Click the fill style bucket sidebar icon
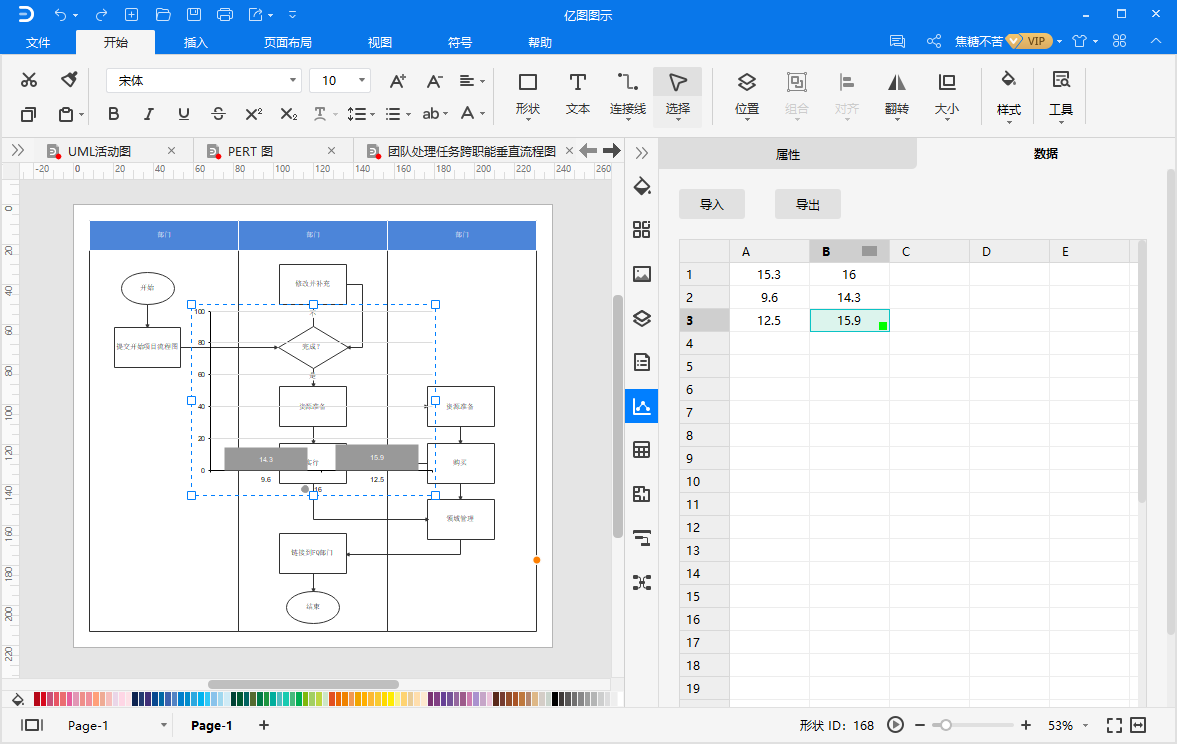 point(642,186)
